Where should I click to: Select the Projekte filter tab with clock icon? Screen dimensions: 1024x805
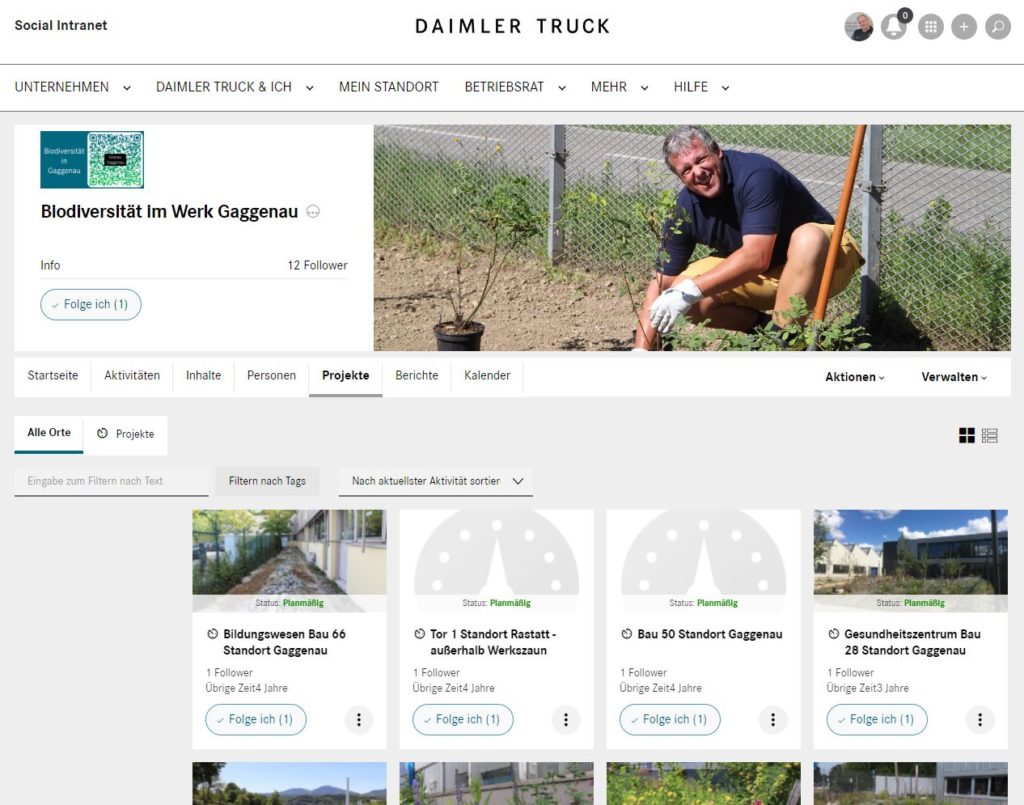coord(125,434)
